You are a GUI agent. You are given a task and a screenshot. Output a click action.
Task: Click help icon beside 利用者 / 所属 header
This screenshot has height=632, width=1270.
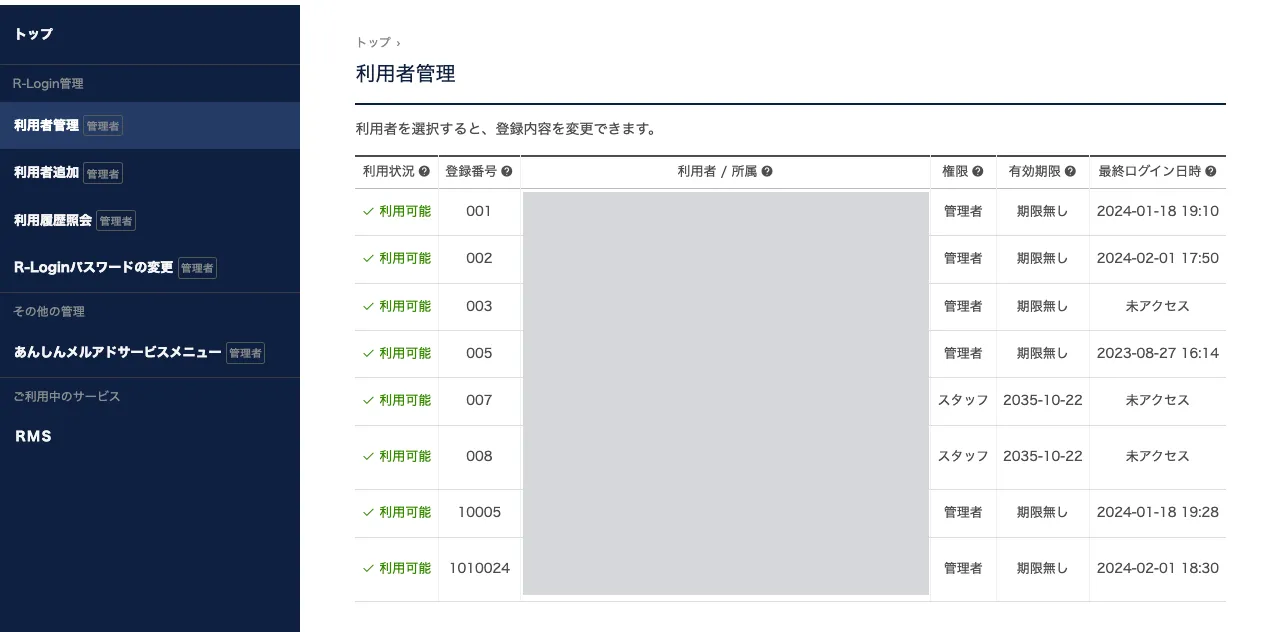767,172
